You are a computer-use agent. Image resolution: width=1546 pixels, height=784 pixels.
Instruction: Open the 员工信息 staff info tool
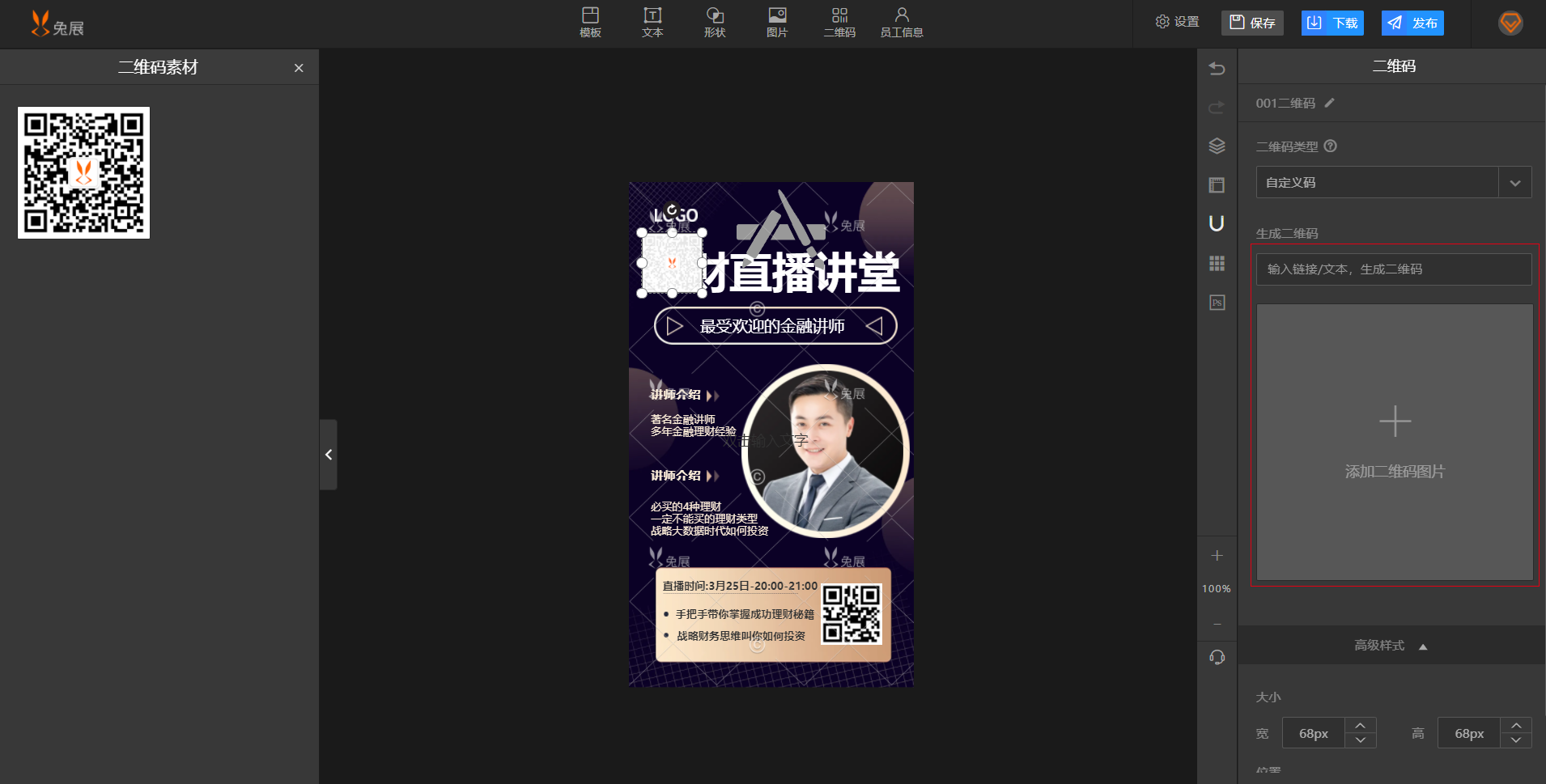point(902,23)
